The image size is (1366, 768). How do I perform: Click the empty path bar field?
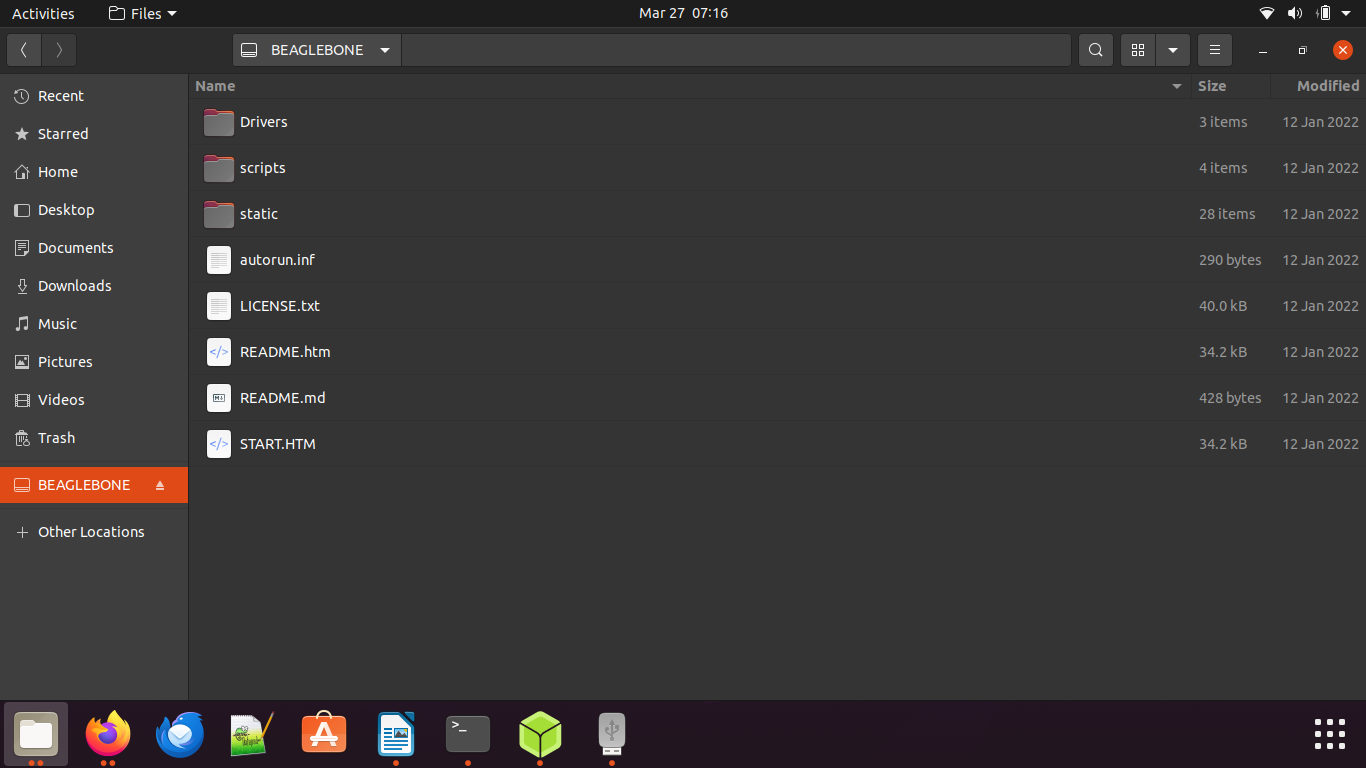click(x=736, y=50)
